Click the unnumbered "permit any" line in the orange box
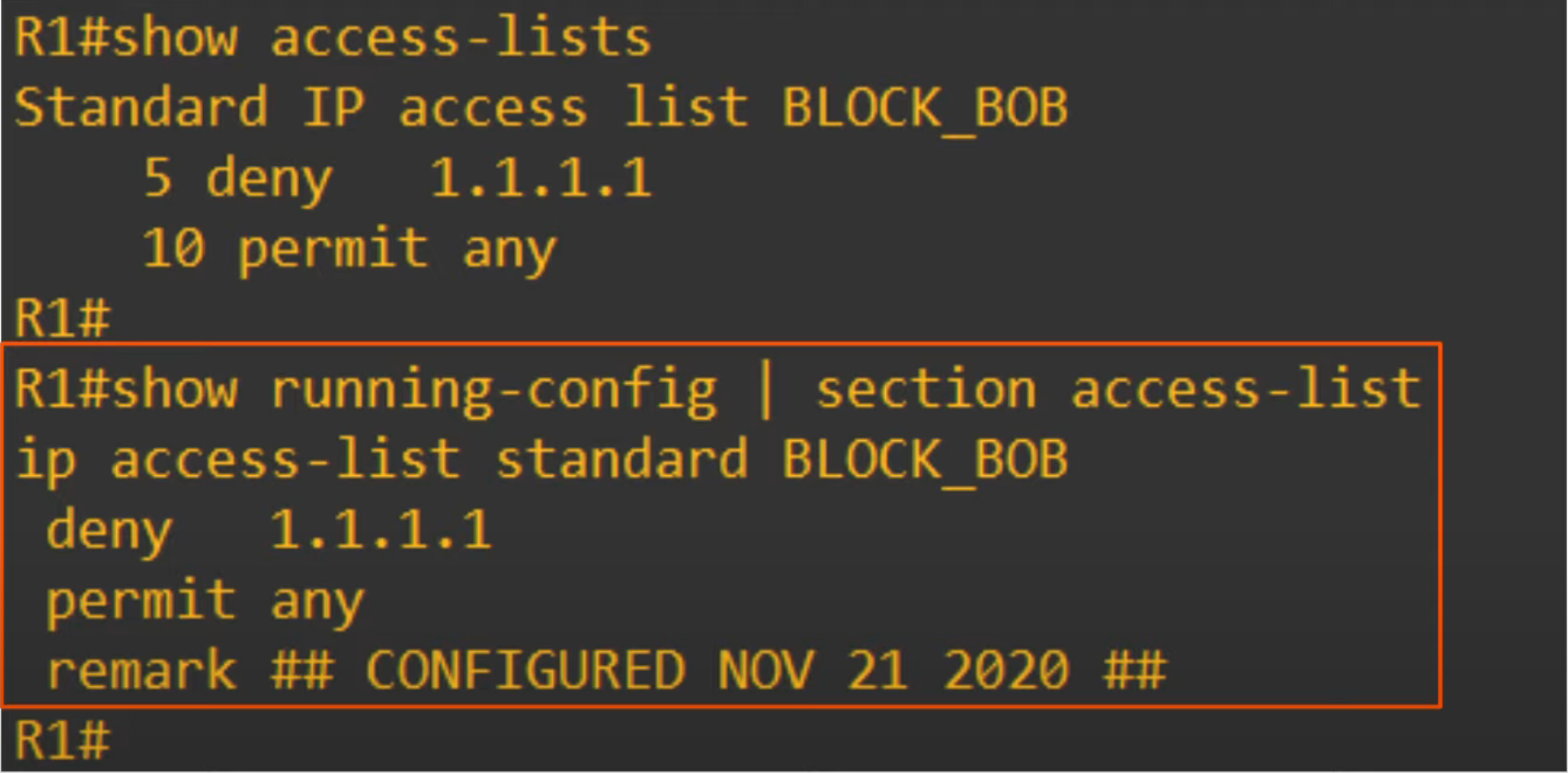The image size is (1568, 773). point(204,602)
